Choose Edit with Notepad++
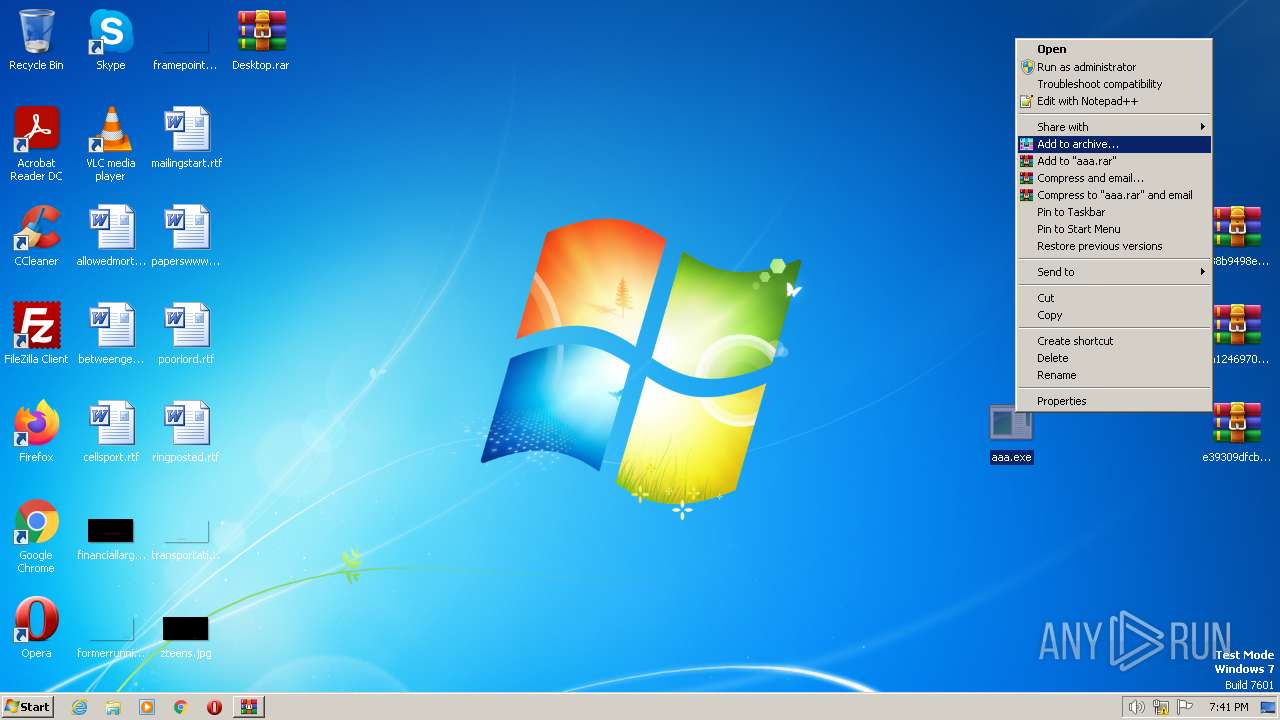This screenshot has height=720, width=1280. click(1114, 101)
